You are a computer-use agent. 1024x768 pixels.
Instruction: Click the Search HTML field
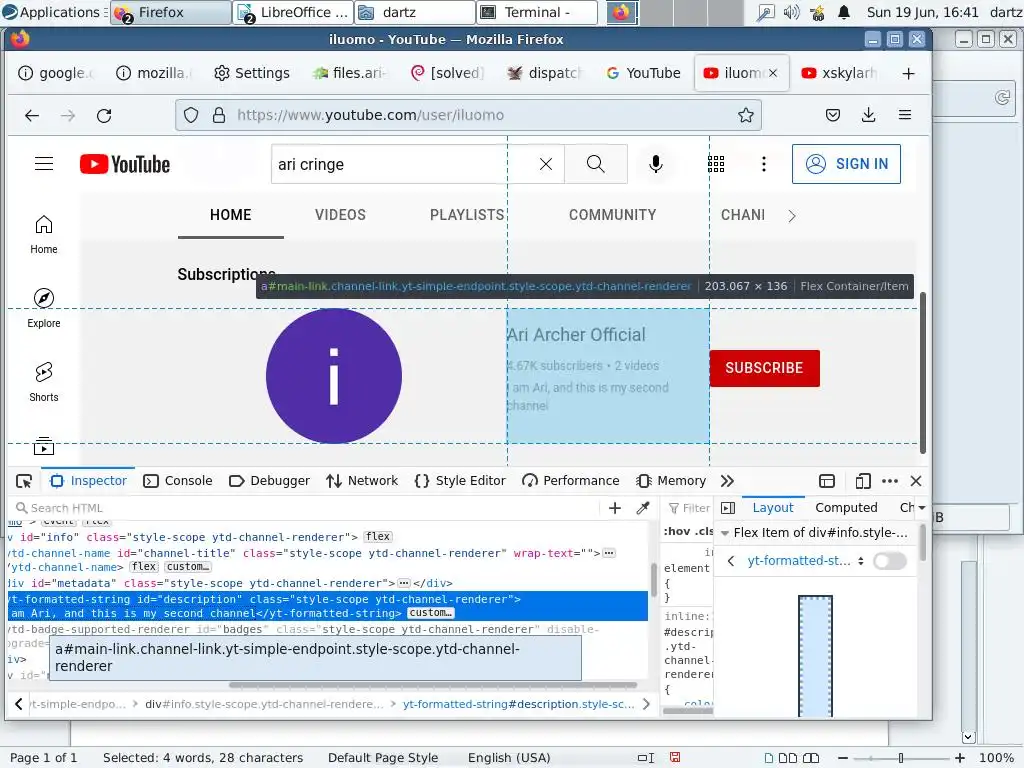pyautogui.click(x=307, y=508)
